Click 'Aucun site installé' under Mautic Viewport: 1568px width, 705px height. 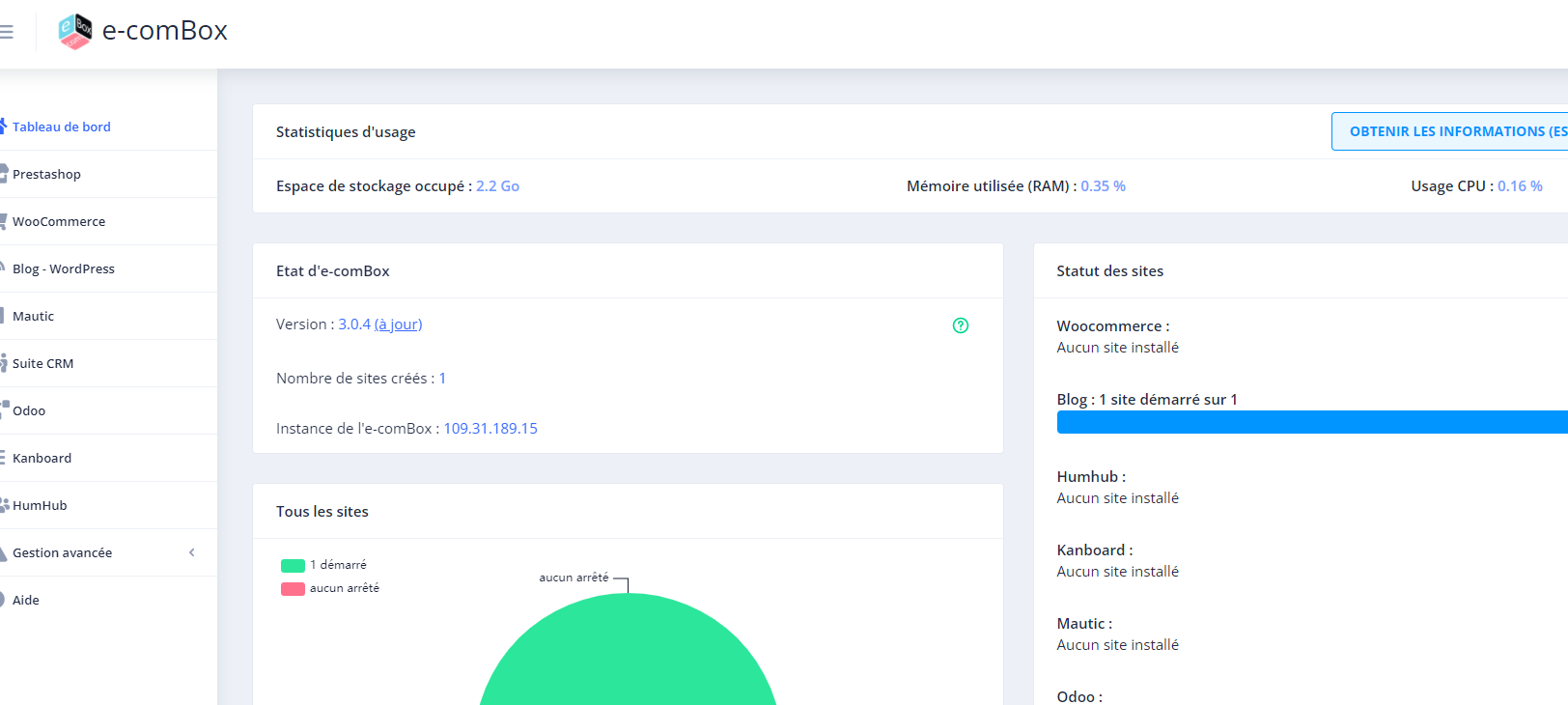pos(1118,645)
